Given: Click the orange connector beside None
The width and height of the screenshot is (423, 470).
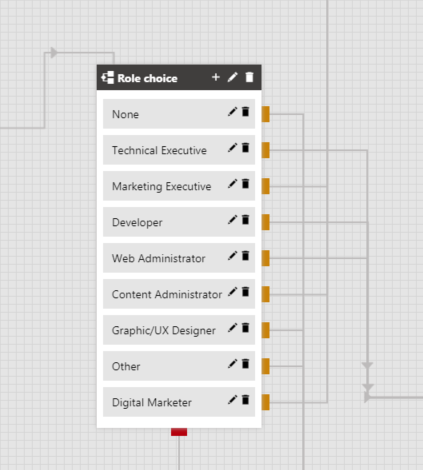Looking at the screenshot, I should coord(266,114).
